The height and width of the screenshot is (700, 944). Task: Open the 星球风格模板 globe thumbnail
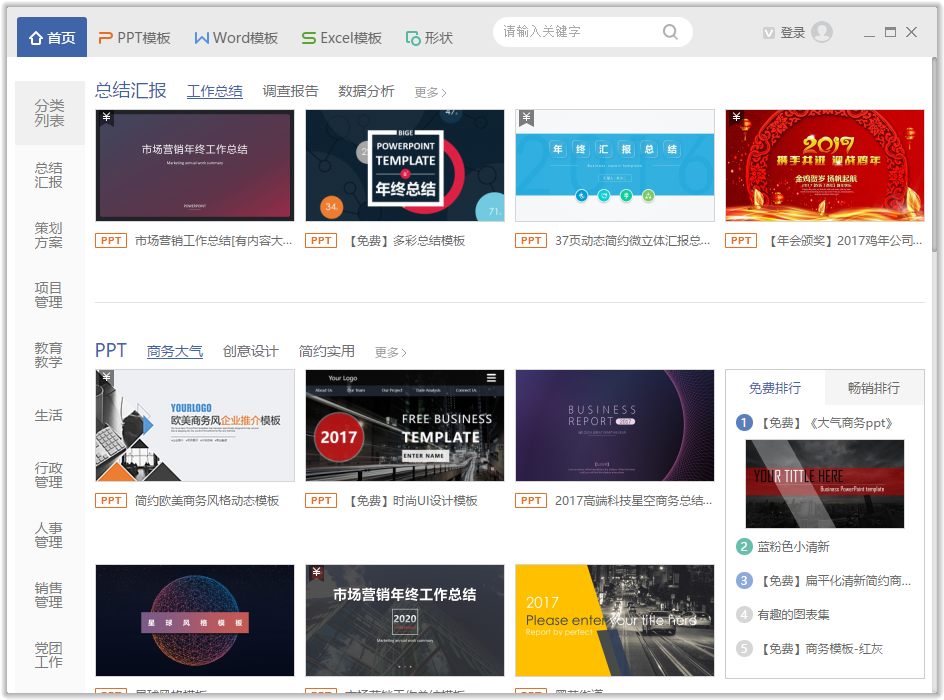point(195,621)
